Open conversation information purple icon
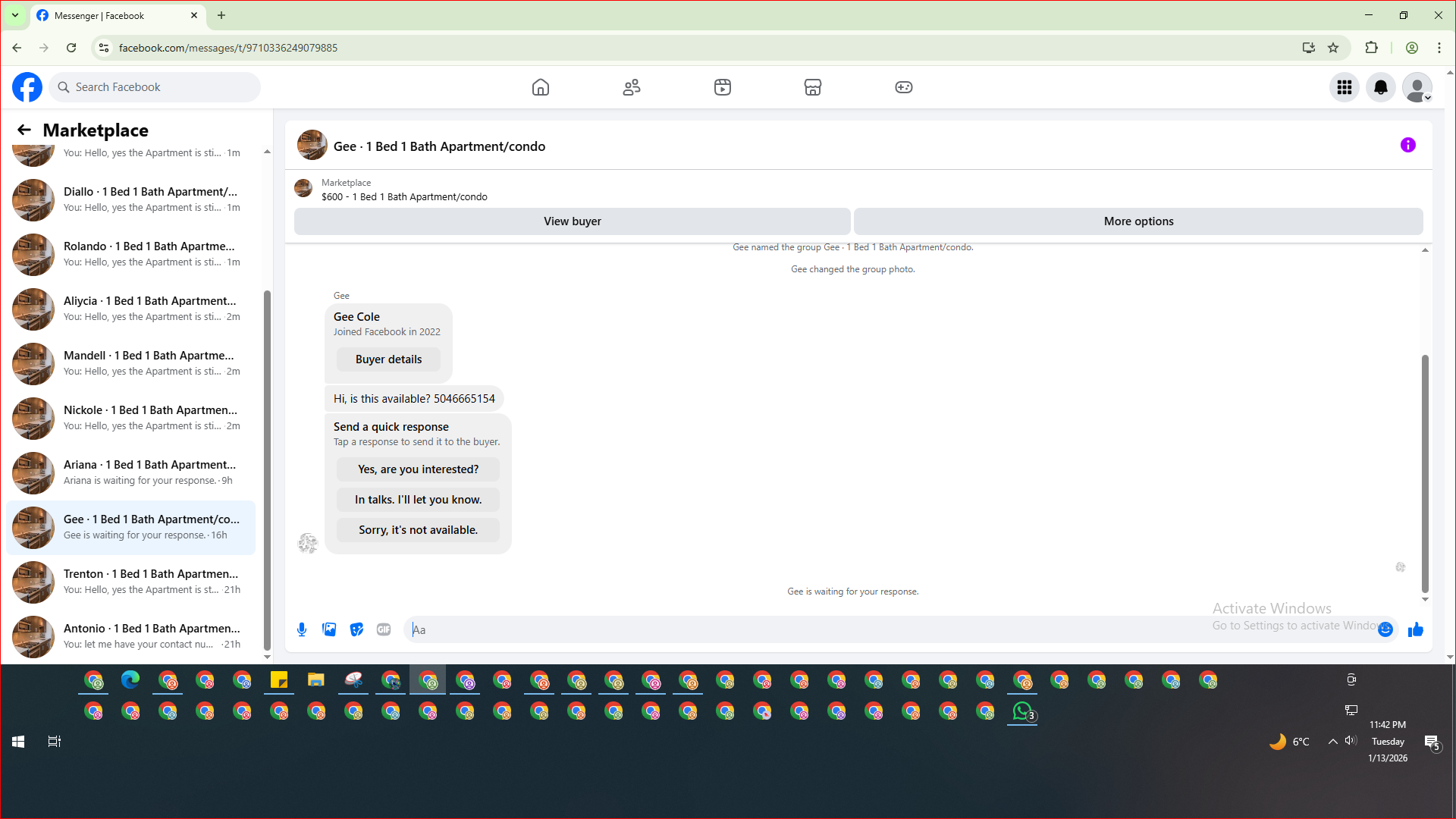Screen dimensions: 1456x819 click(x=1407, y=145)
